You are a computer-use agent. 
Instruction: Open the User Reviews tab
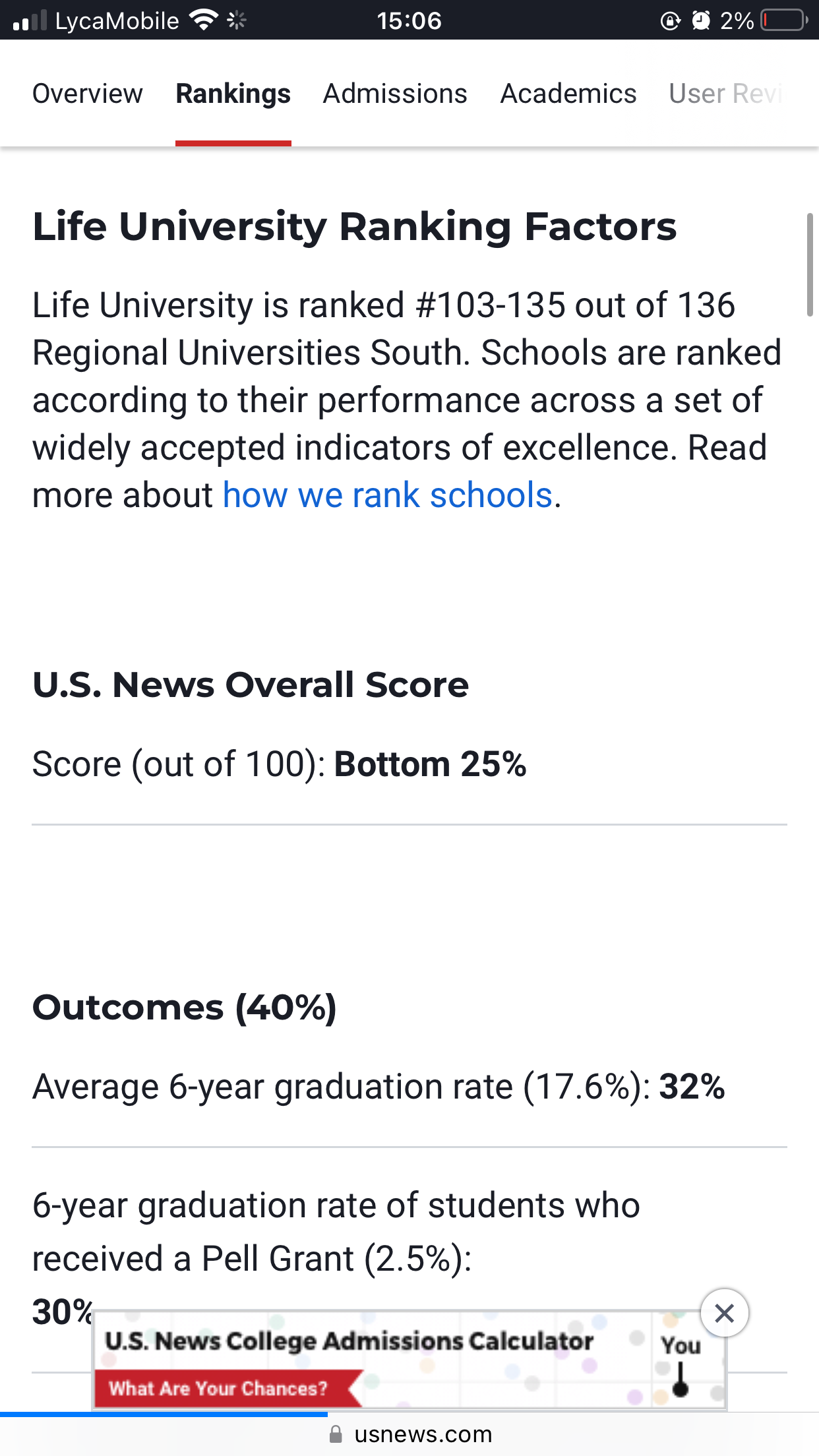[726, 94]
